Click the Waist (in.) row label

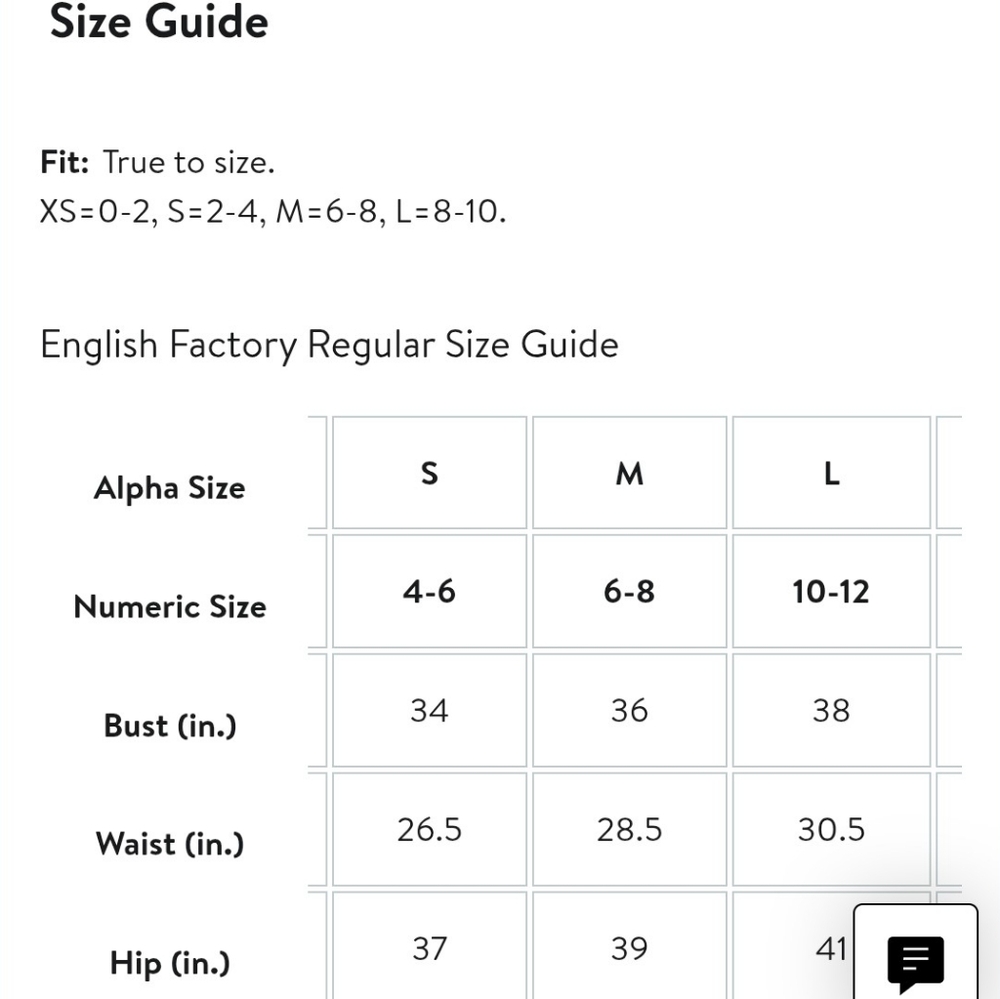tap(170, 844)
